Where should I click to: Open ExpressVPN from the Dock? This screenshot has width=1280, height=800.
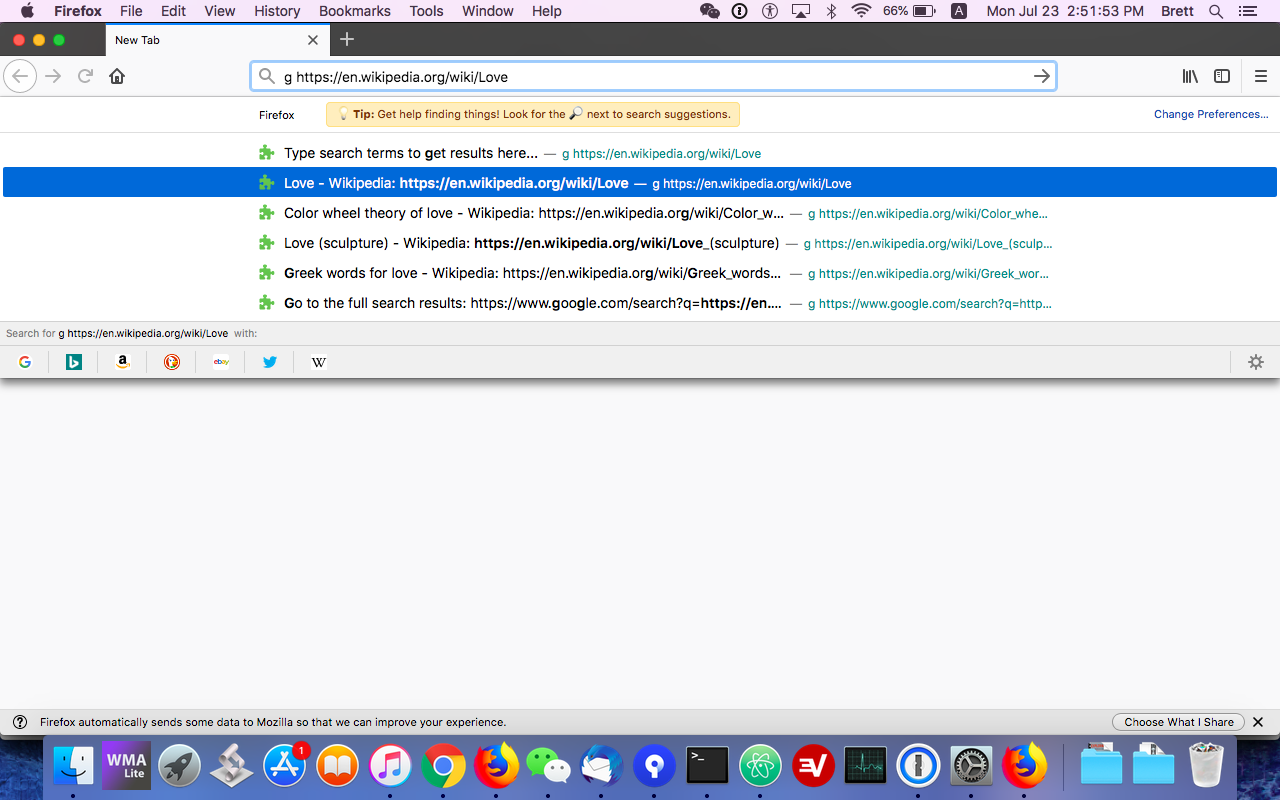pyautogui.click(x=813, y=767)
